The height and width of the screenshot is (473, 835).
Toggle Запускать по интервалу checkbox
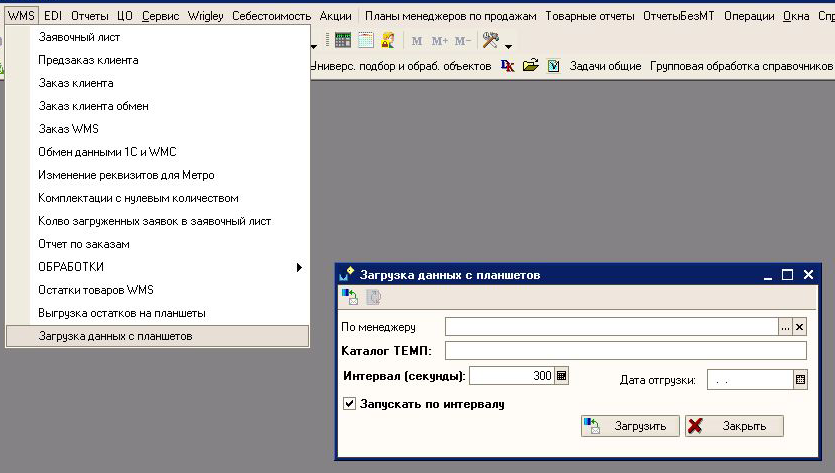point(349,404)
